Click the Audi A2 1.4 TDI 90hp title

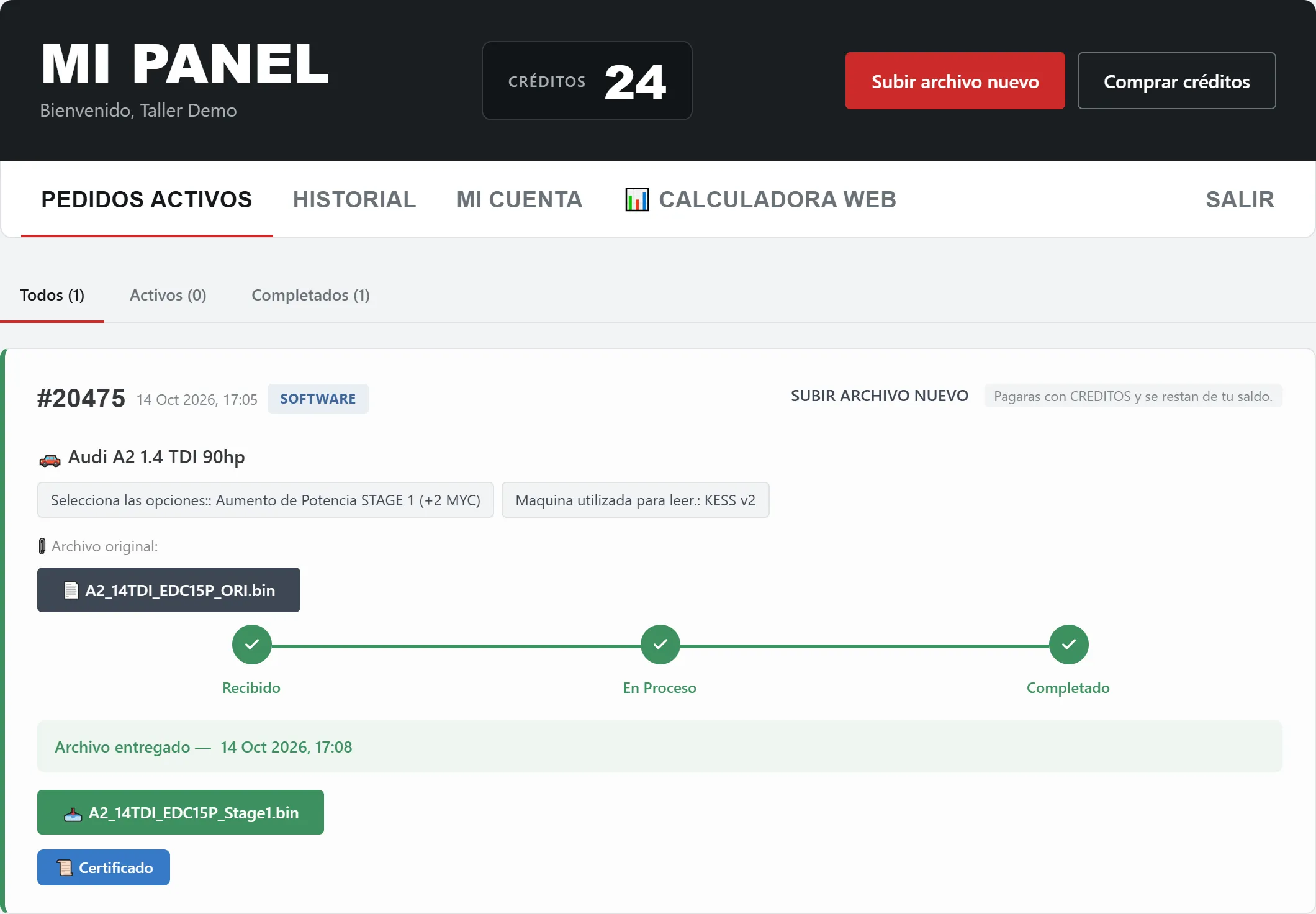(156, 457)
